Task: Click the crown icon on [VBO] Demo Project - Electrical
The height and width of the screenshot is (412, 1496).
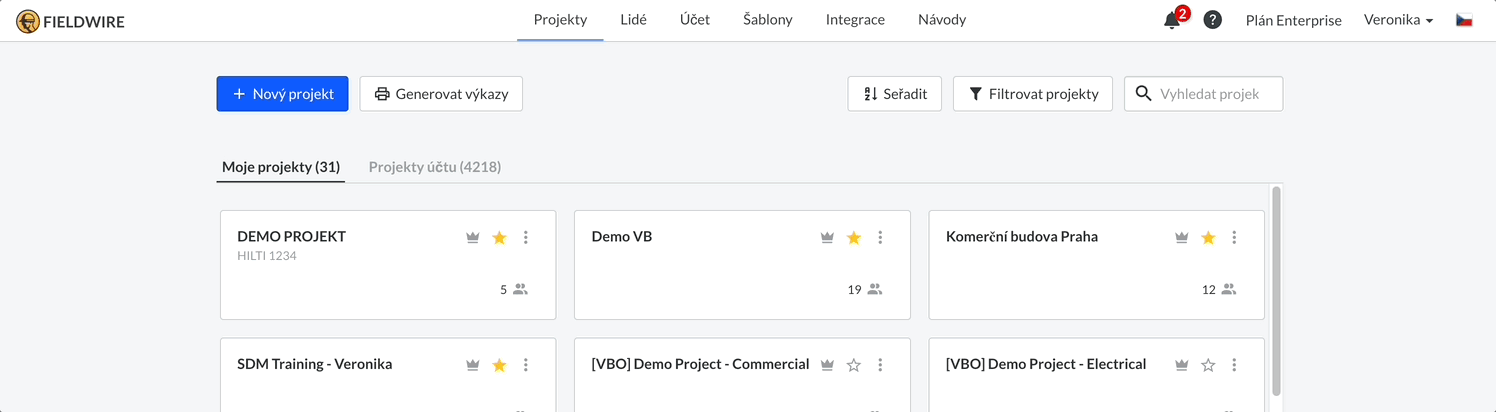Action: (1181, 365)
